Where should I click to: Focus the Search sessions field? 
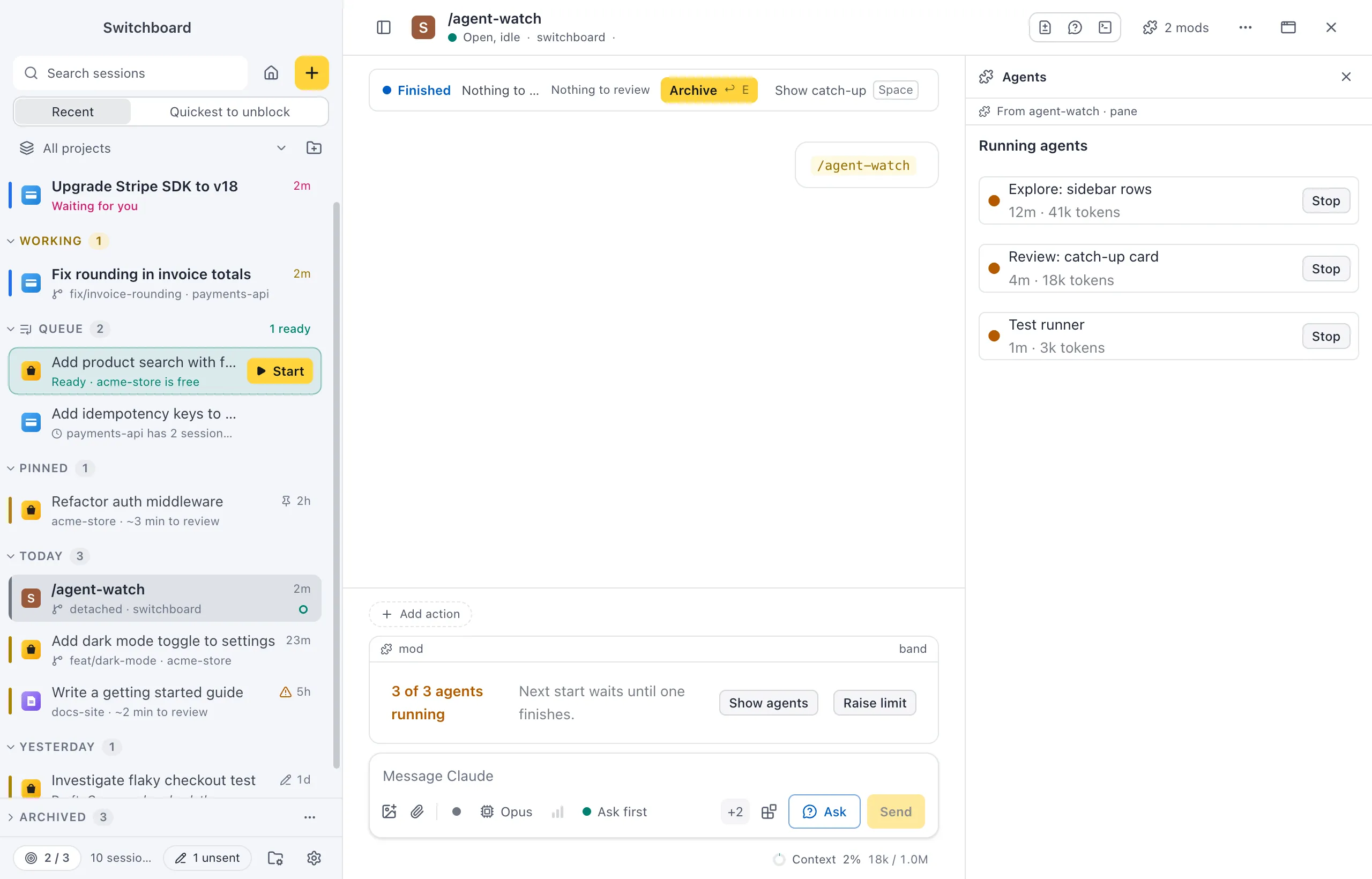pos(130,73)
